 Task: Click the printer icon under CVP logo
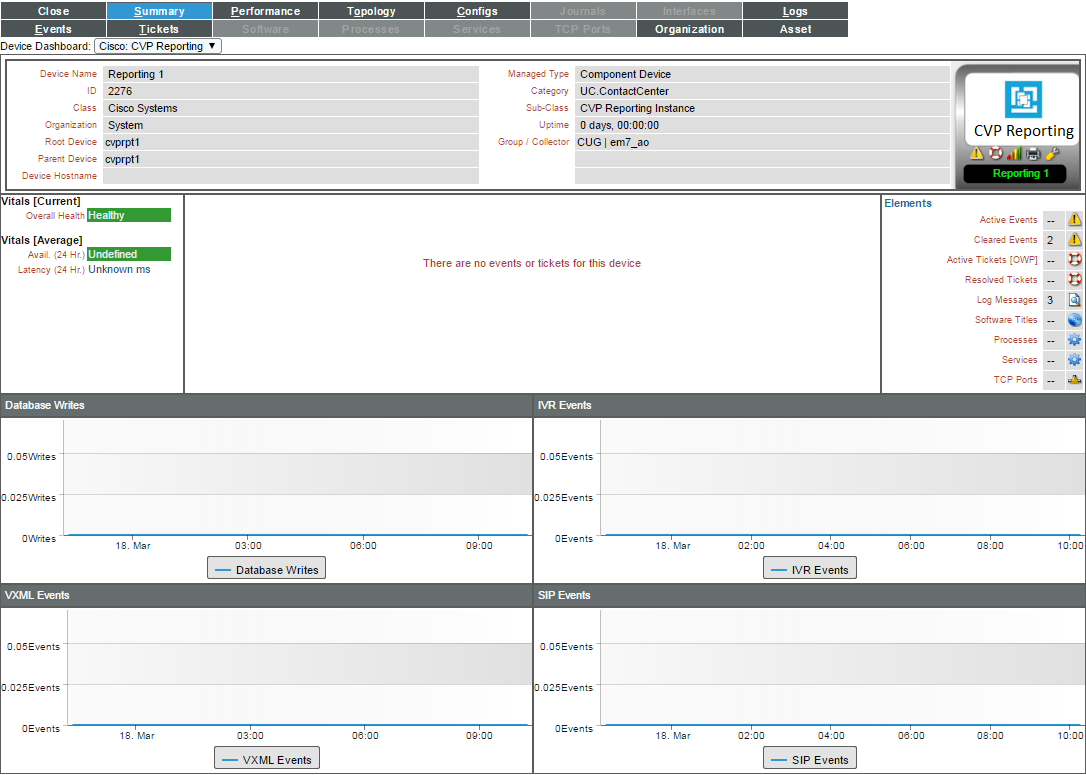coord(1033,154)
